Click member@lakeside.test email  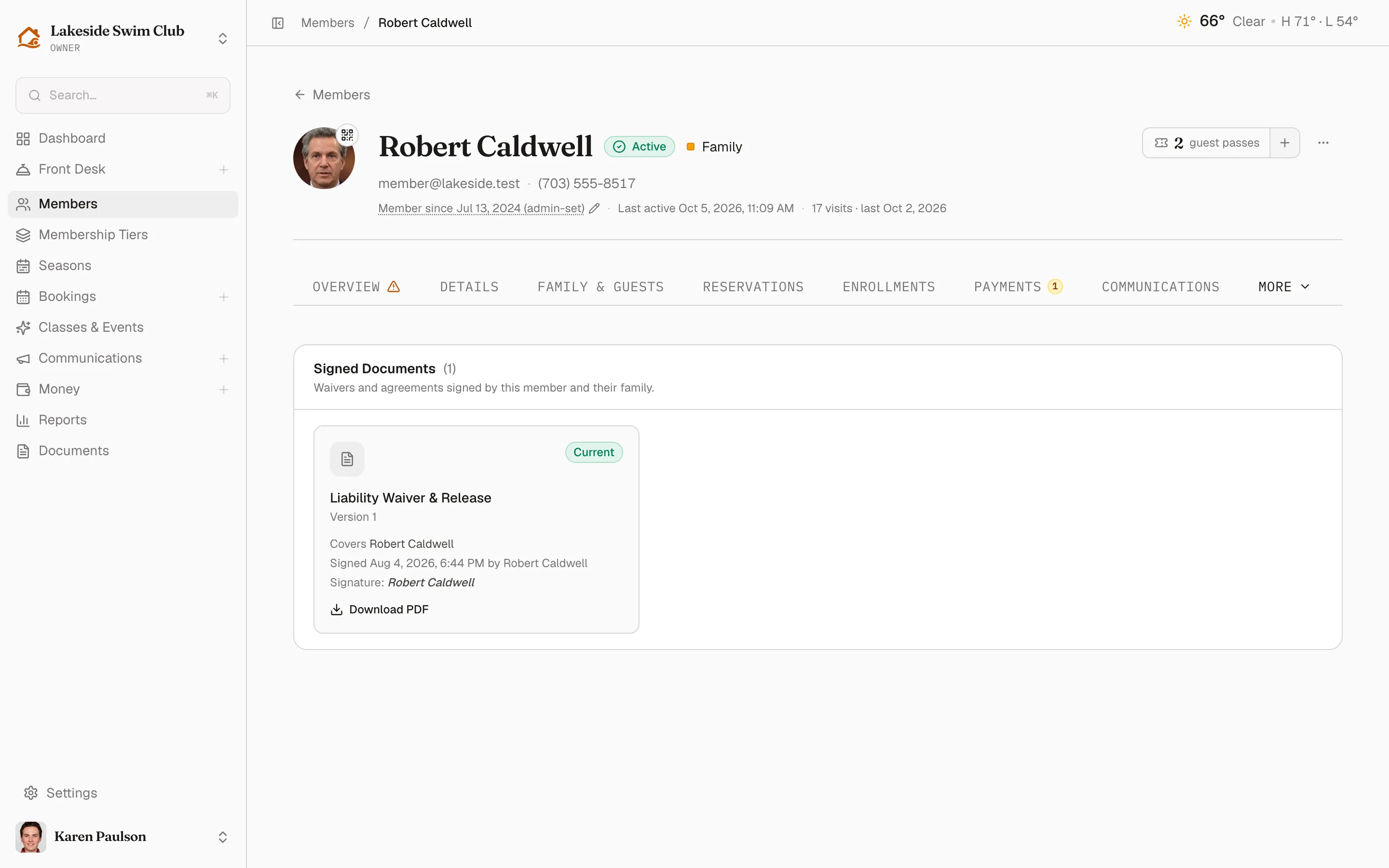click(x=449, y=184)
